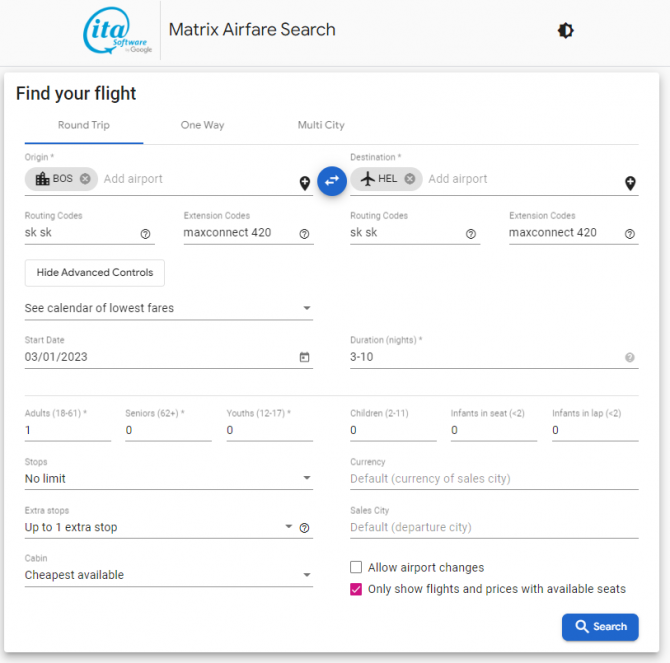Uncheck Only show flights with available seats
This screenshot has height=663, width=670.
pyautogui.click(x=356, y=589)
